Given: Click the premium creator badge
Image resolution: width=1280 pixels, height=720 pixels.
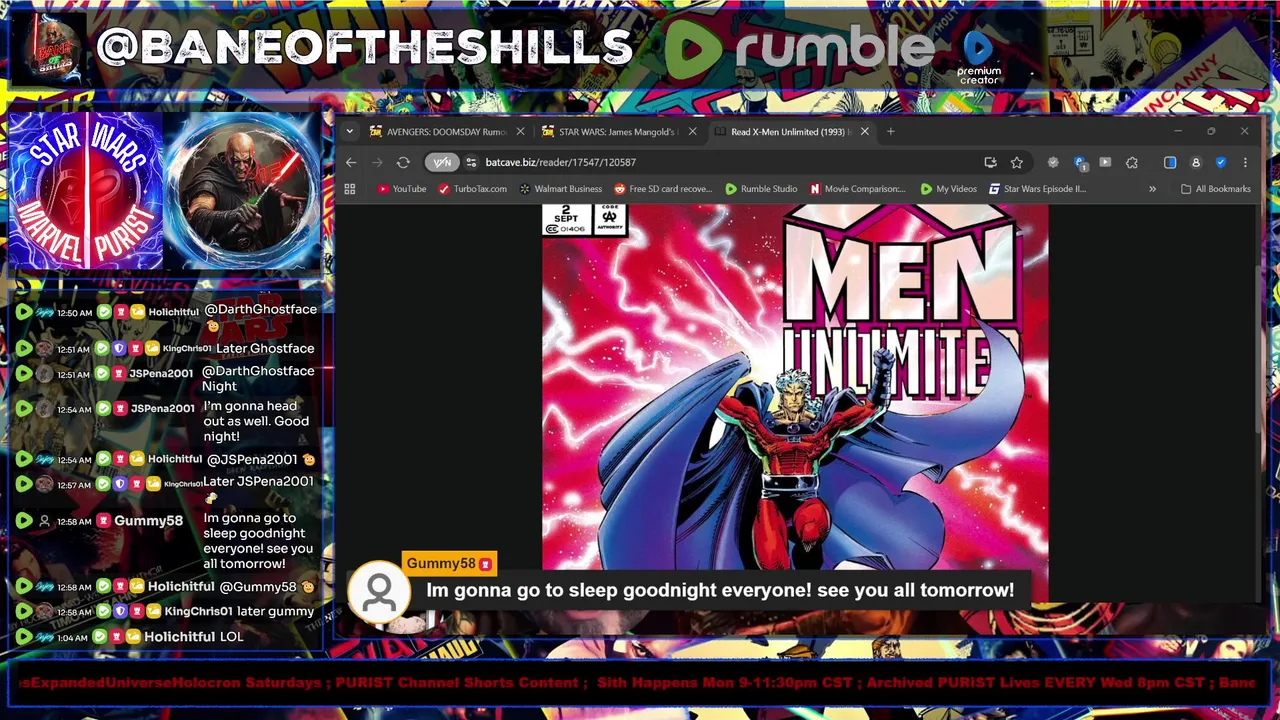Looking at the screenshot, I should [978, 58].
